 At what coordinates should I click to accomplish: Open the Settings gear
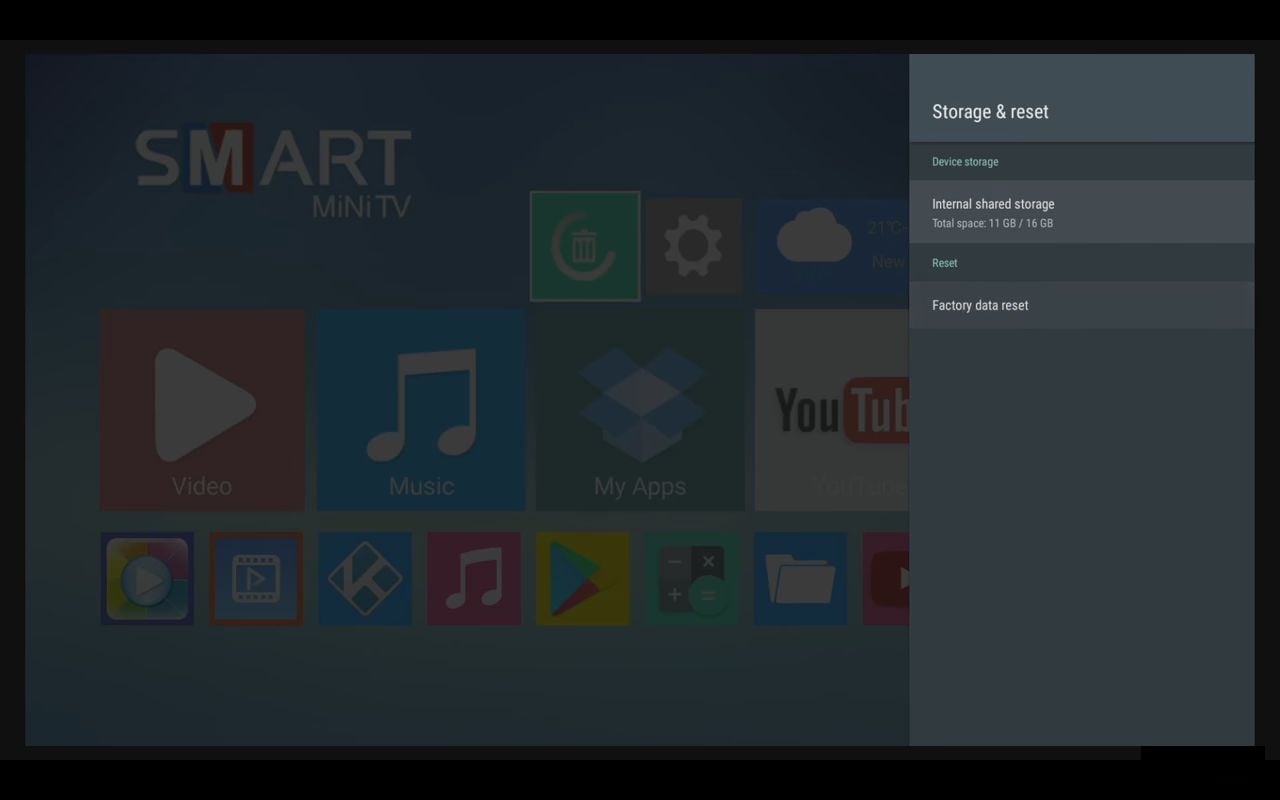pos(694,246)
